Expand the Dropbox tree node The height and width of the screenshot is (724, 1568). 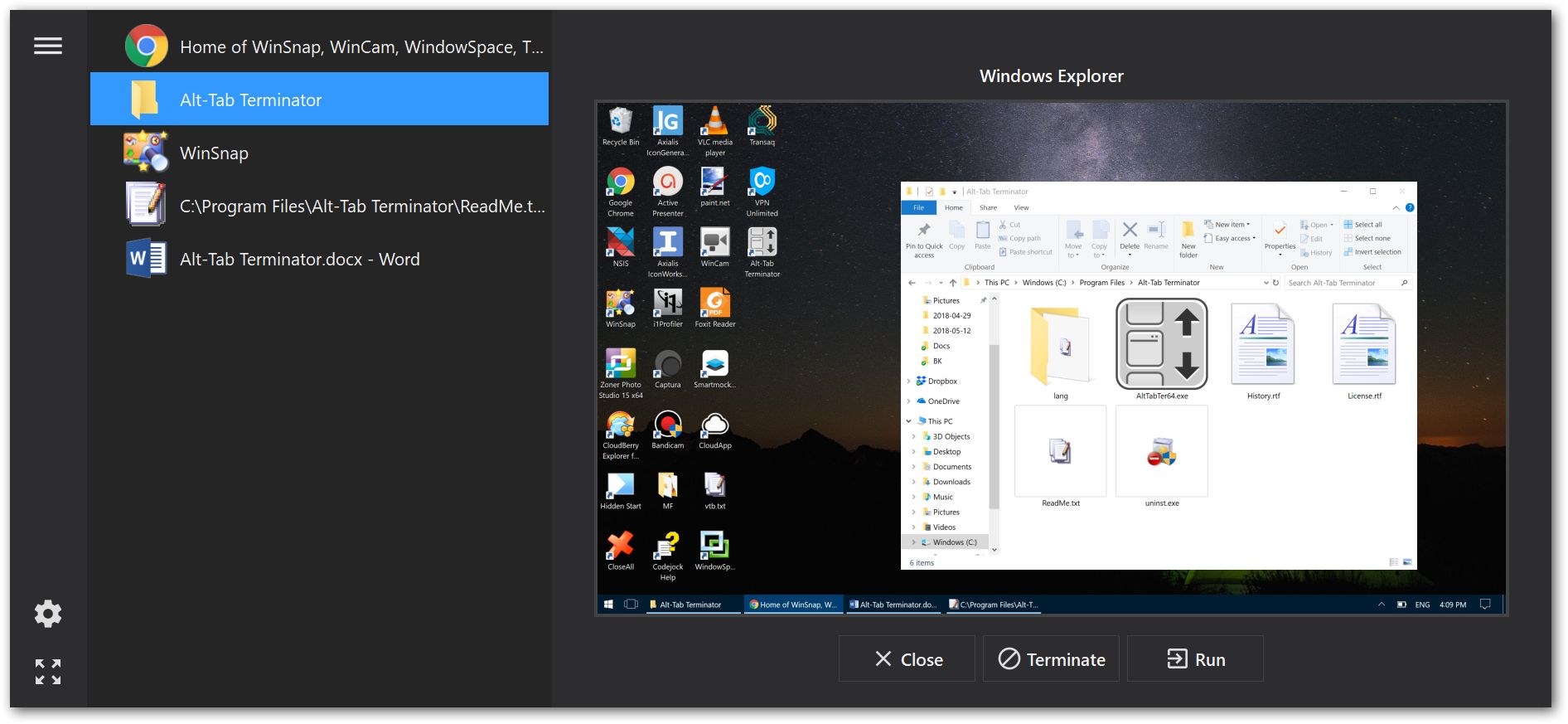(909, 381)
